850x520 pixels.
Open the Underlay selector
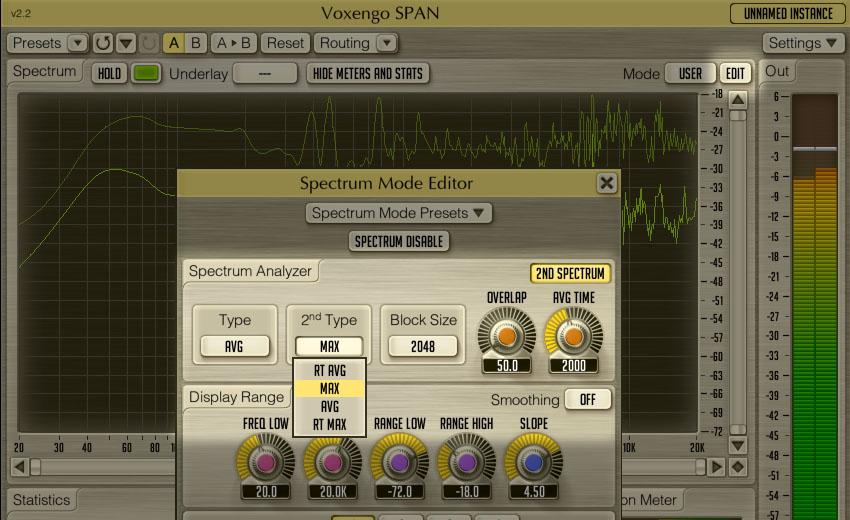[x=265, y=74]
